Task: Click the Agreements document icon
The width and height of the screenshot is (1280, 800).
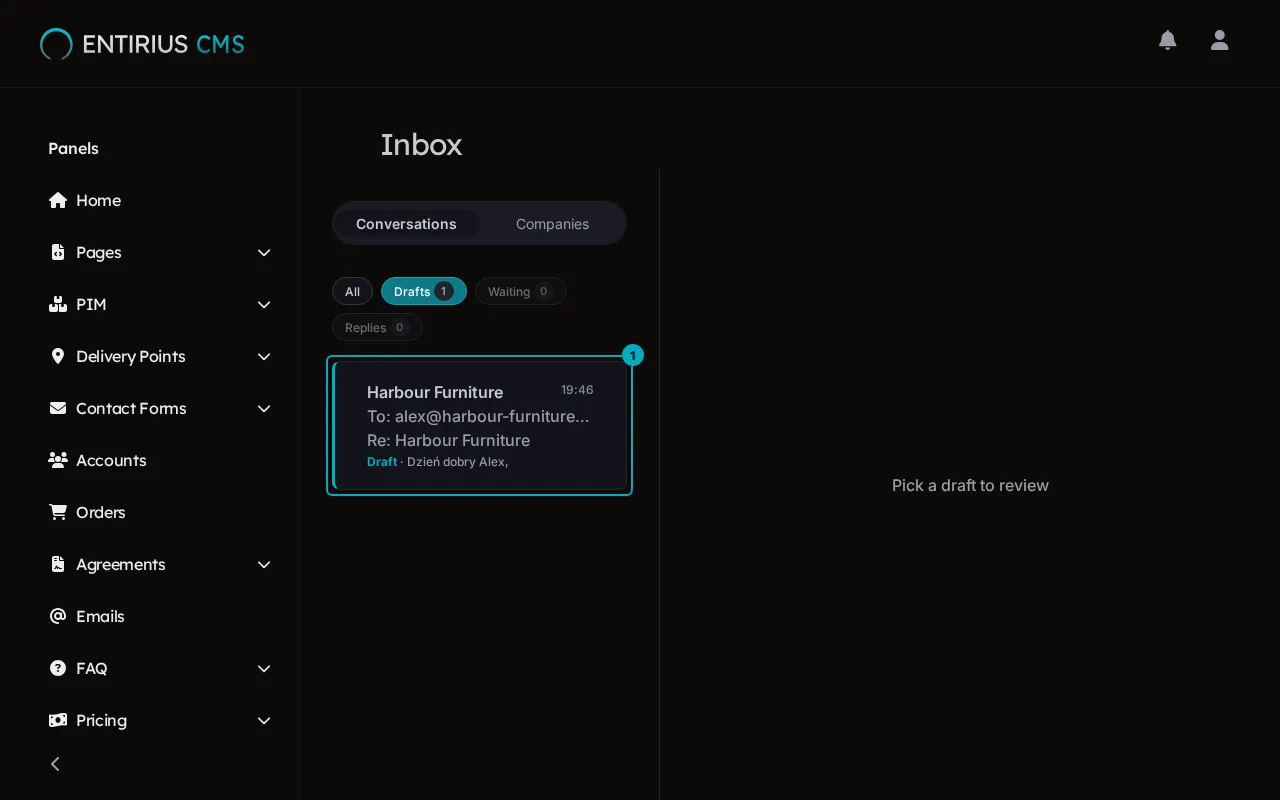Action: pyautogui.click(x=58, y=564)
